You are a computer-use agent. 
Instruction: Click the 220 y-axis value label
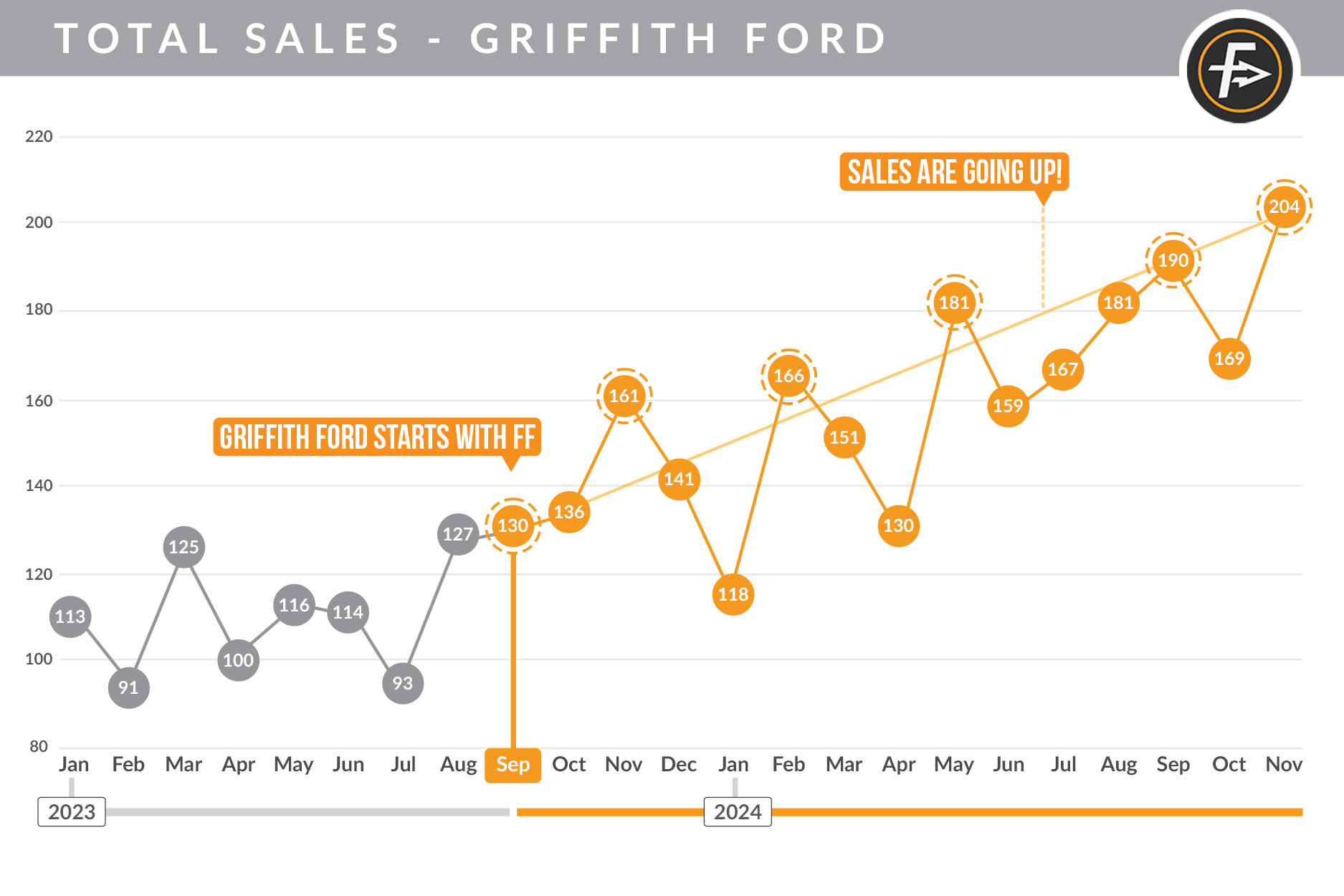click(x=39, y=137)
